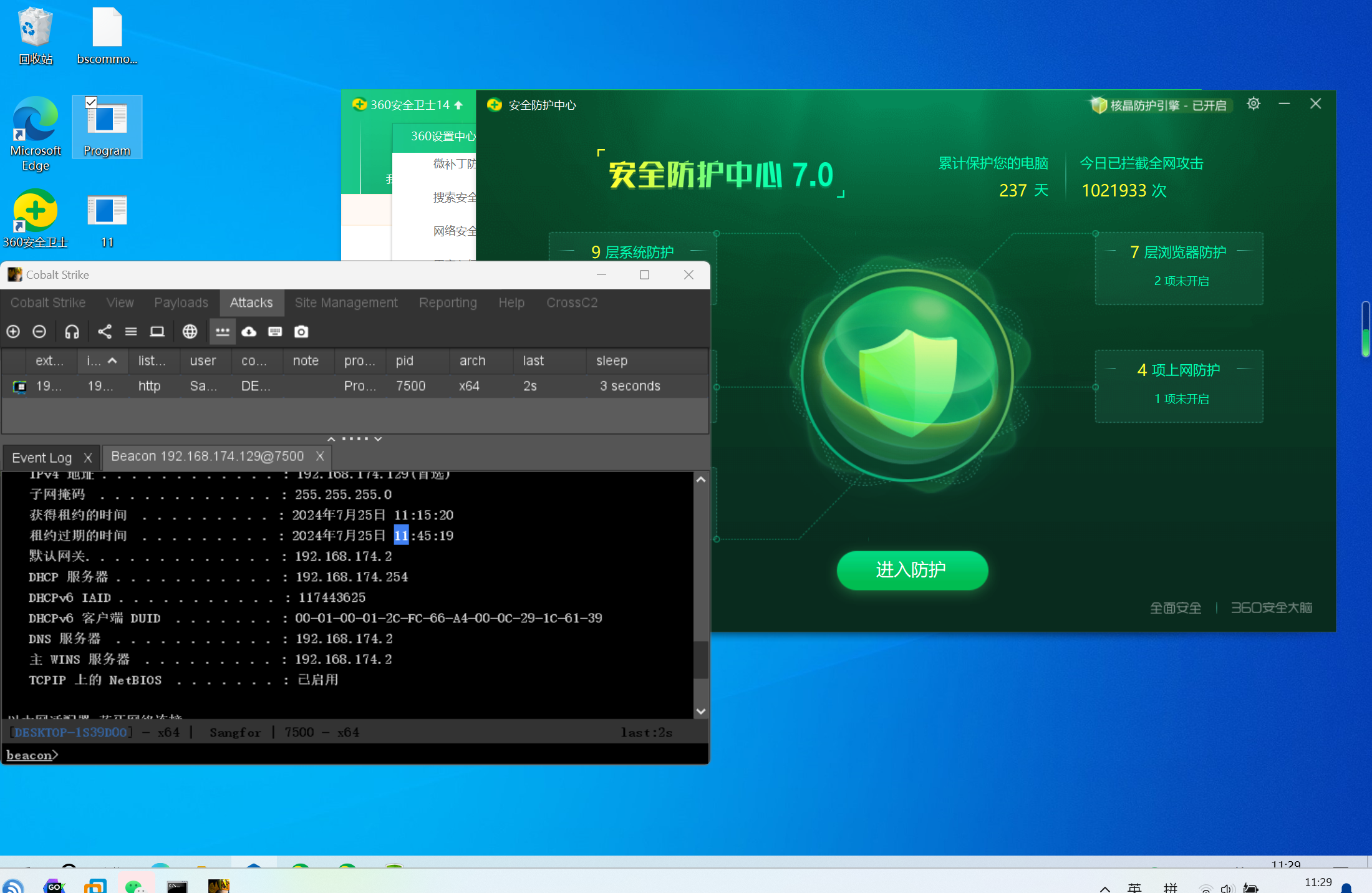1372x893 pixels.
Task: Collapse the session table using the up chevron divider
Action: coord(331,439)
